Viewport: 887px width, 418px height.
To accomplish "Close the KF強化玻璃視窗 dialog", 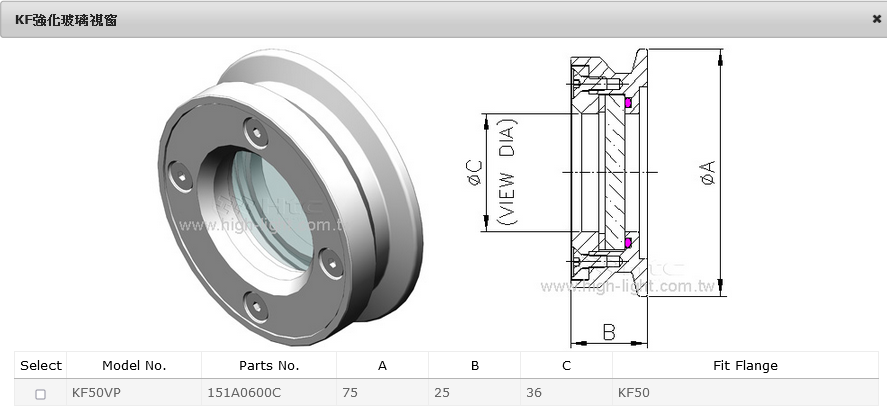I will pos(876,19).
